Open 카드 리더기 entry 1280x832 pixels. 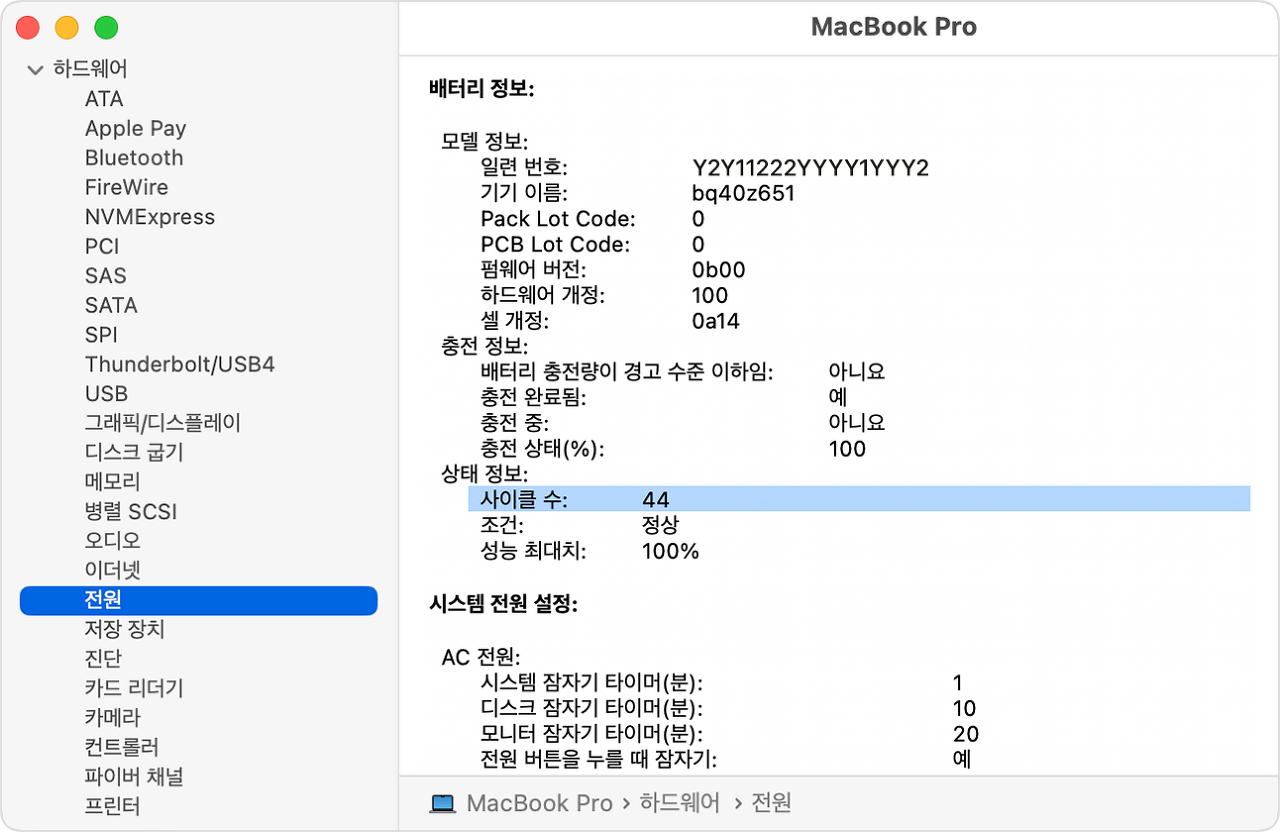pos(134,688)
